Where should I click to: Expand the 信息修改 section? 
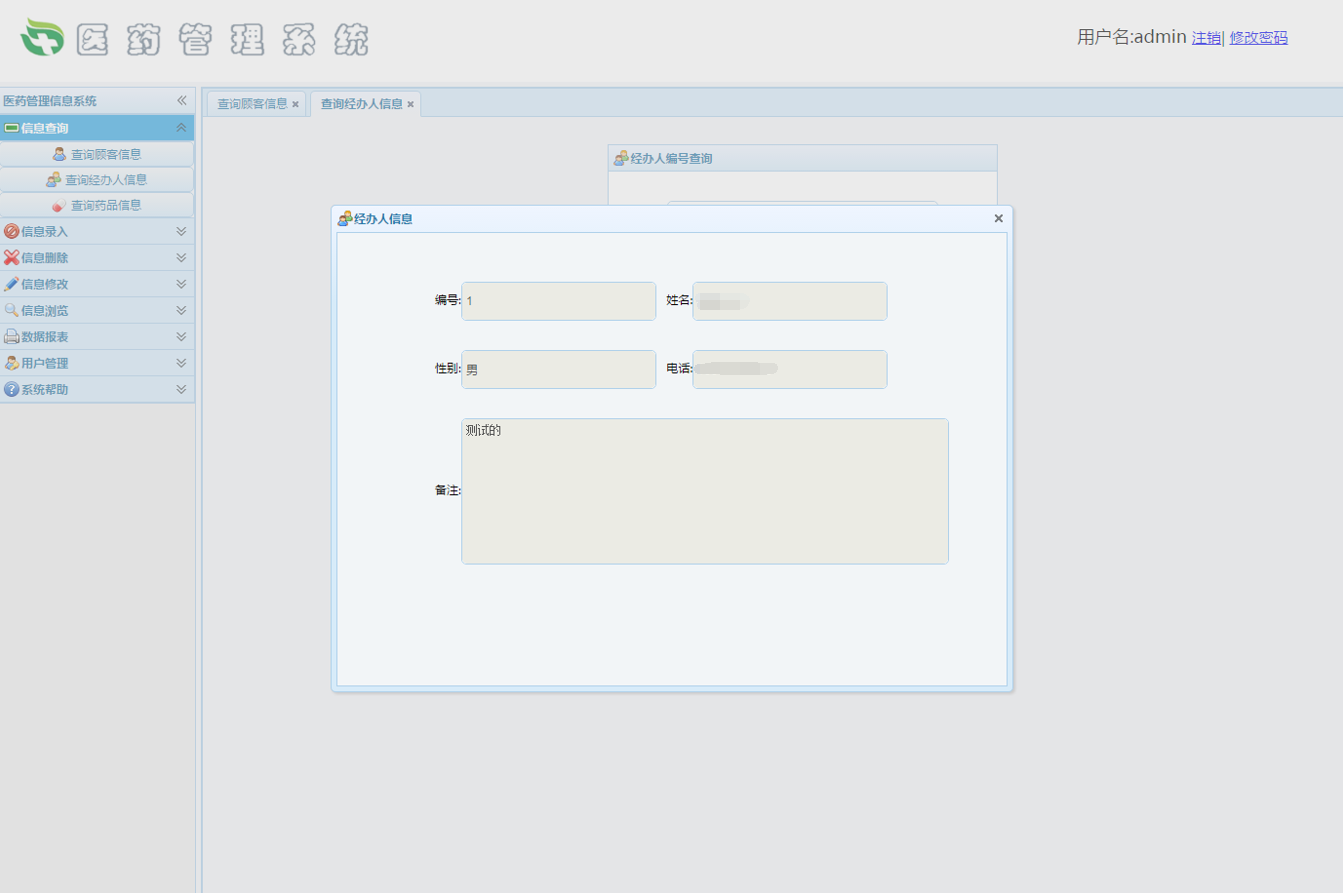(x=181, y=284)
